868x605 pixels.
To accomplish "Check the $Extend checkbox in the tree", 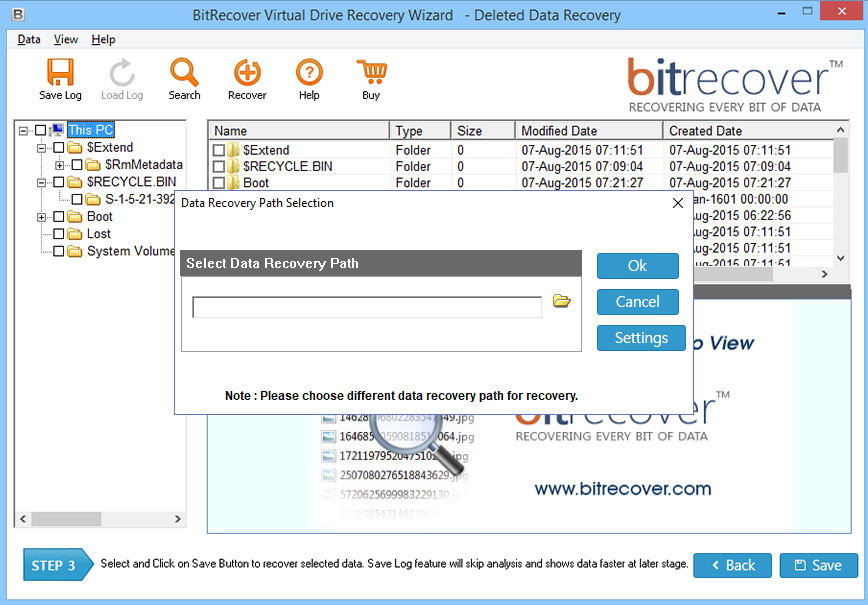I will tap(59, 147).
